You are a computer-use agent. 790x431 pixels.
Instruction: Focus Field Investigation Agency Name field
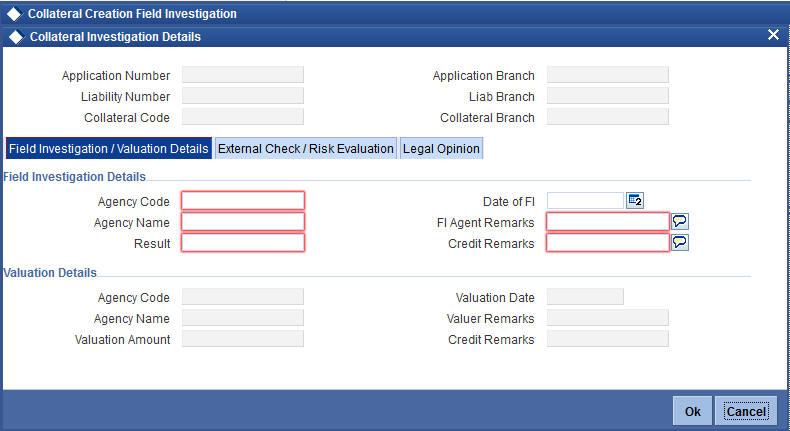click(243, 222)
